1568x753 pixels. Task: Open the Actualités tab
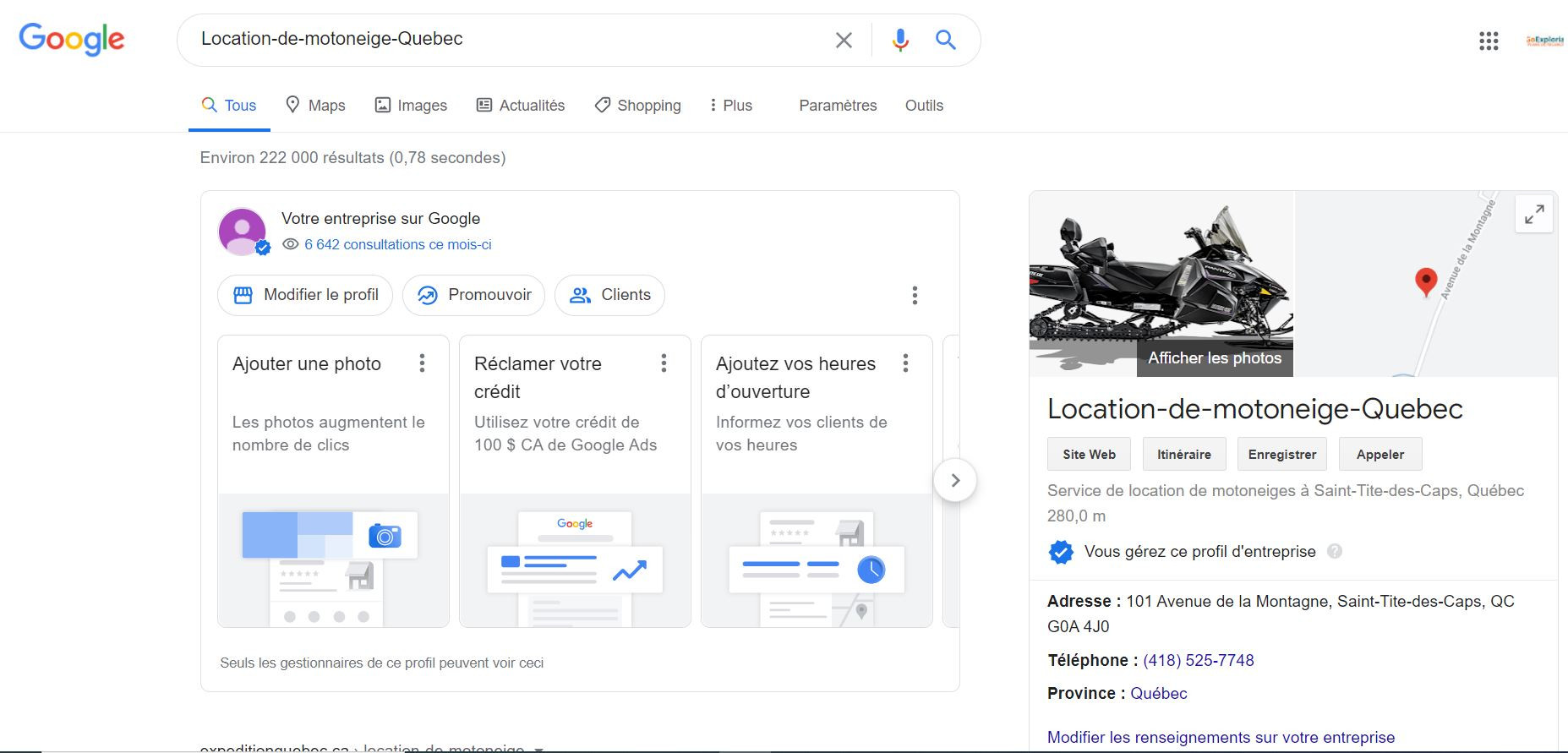[x=521, y=106]
